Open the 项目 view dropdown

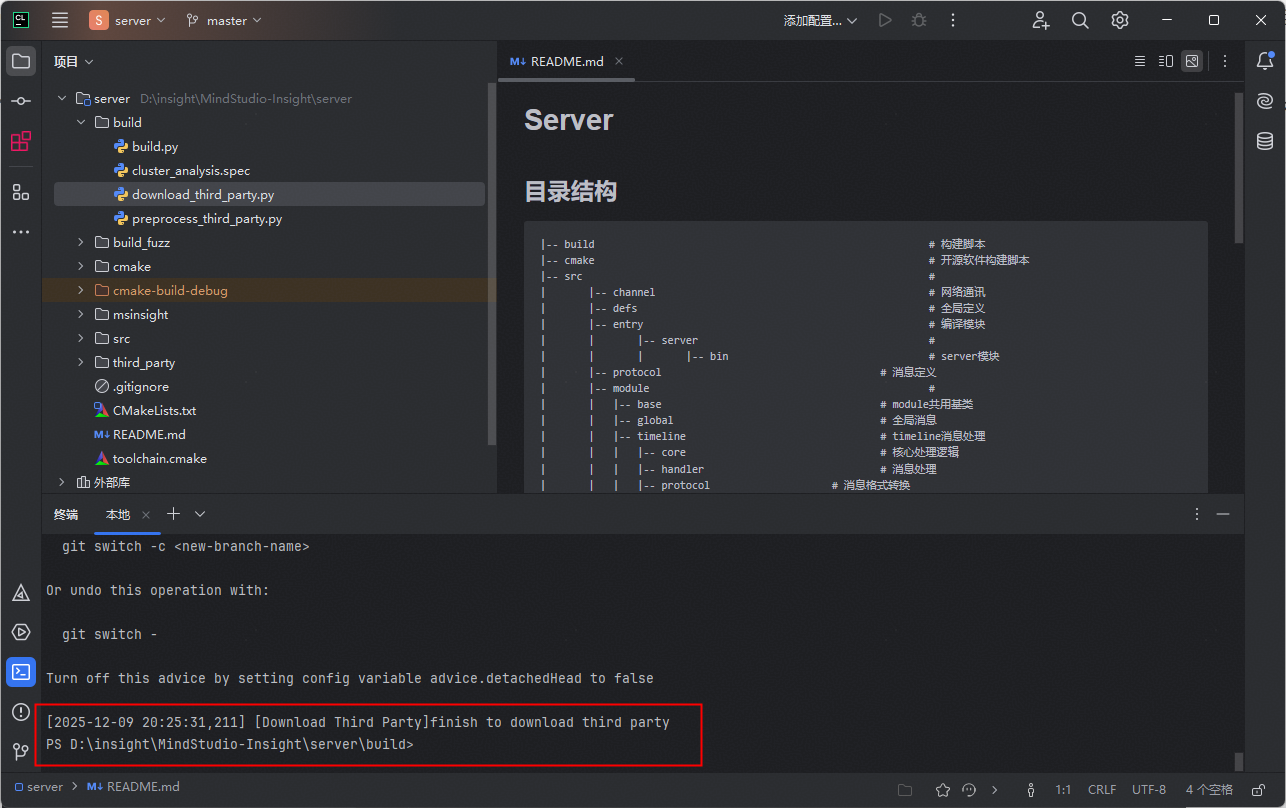coord(74,61)
